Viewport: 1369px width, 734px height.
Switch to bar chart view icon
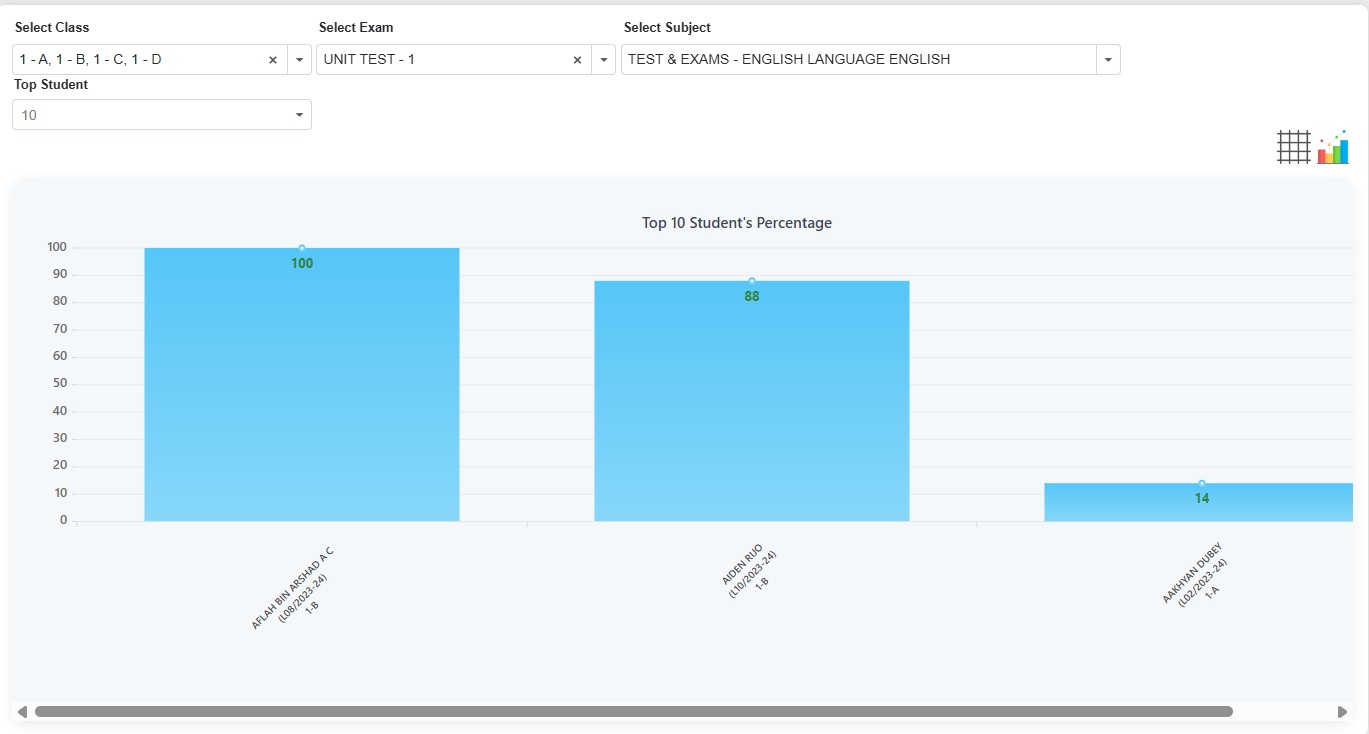pyautogui.click(x=1333, y=147)
